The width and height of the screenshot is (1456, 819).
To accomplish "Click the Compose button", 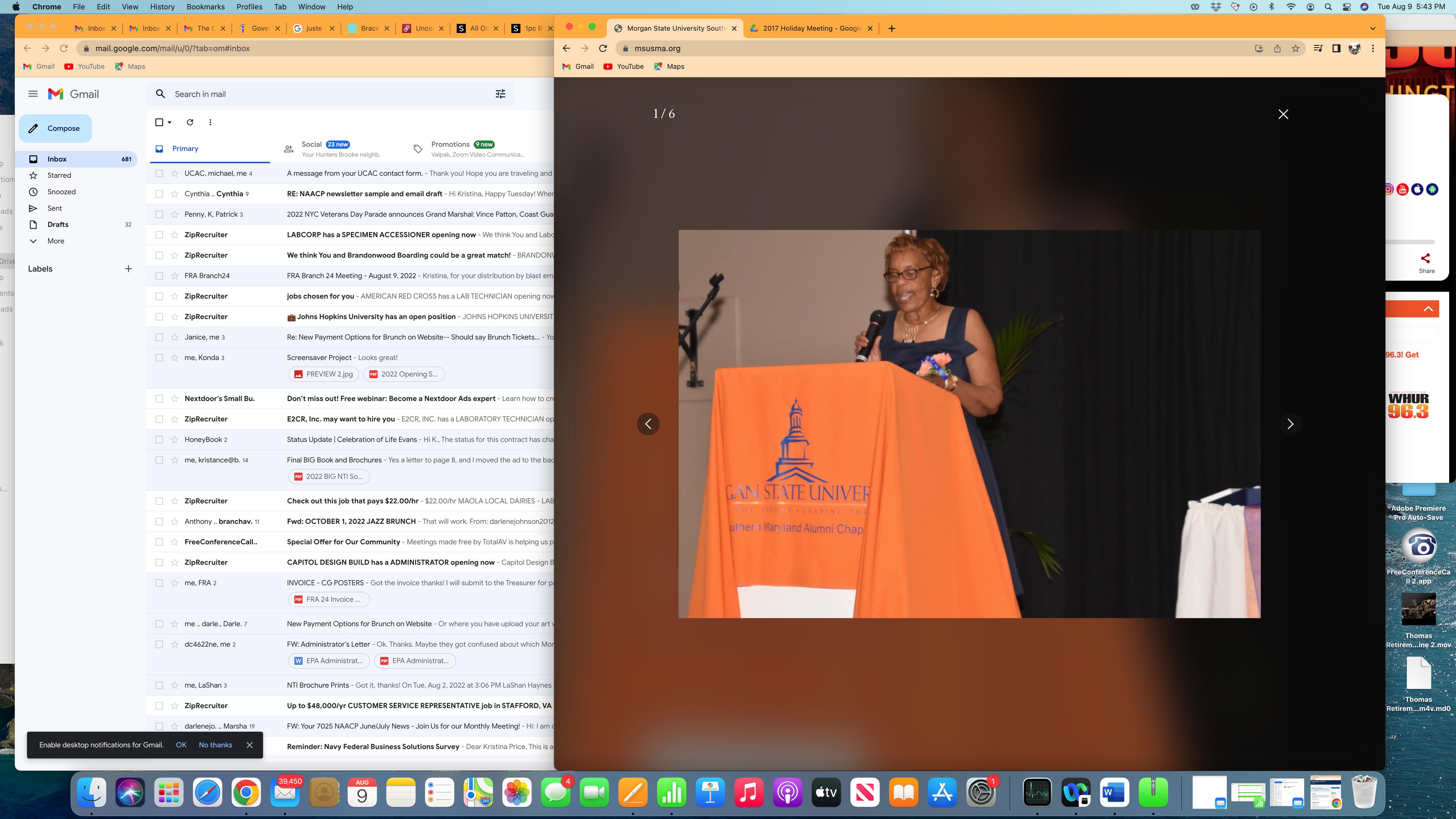I will 55,128.
